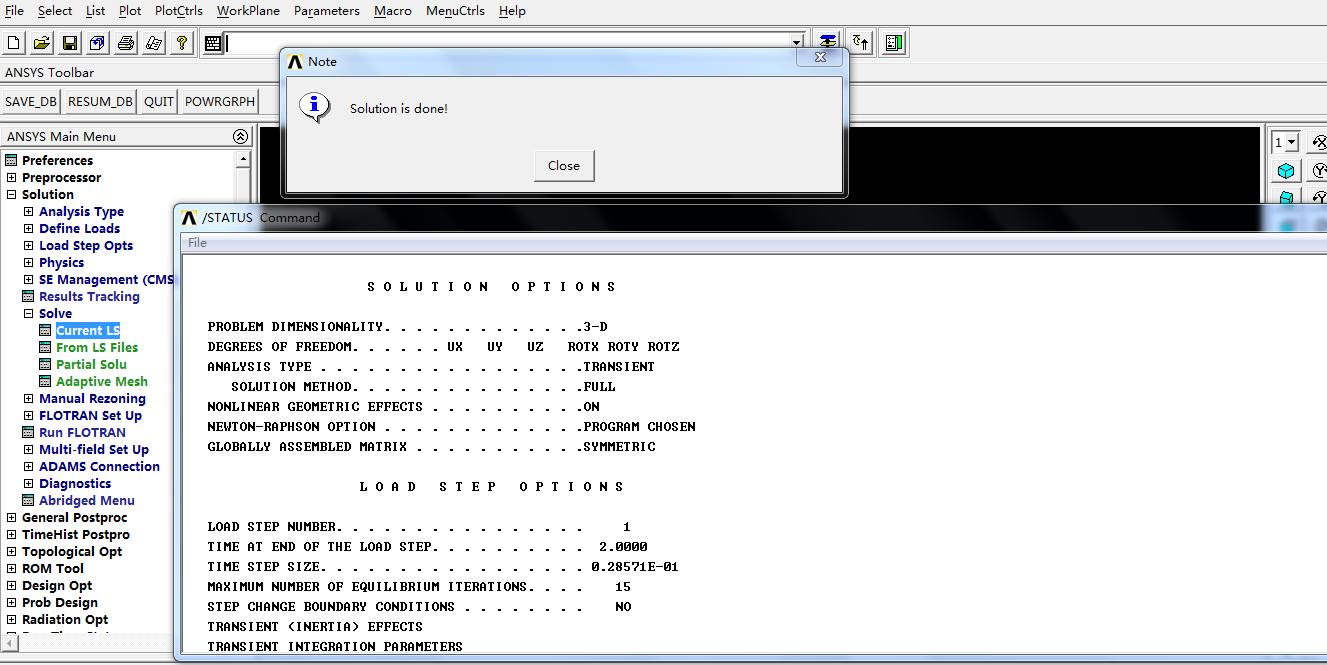Viewport: 1327px width, 665px height.
Task: Expand the TimeHist Postpro node
Action: click(11, 534)
